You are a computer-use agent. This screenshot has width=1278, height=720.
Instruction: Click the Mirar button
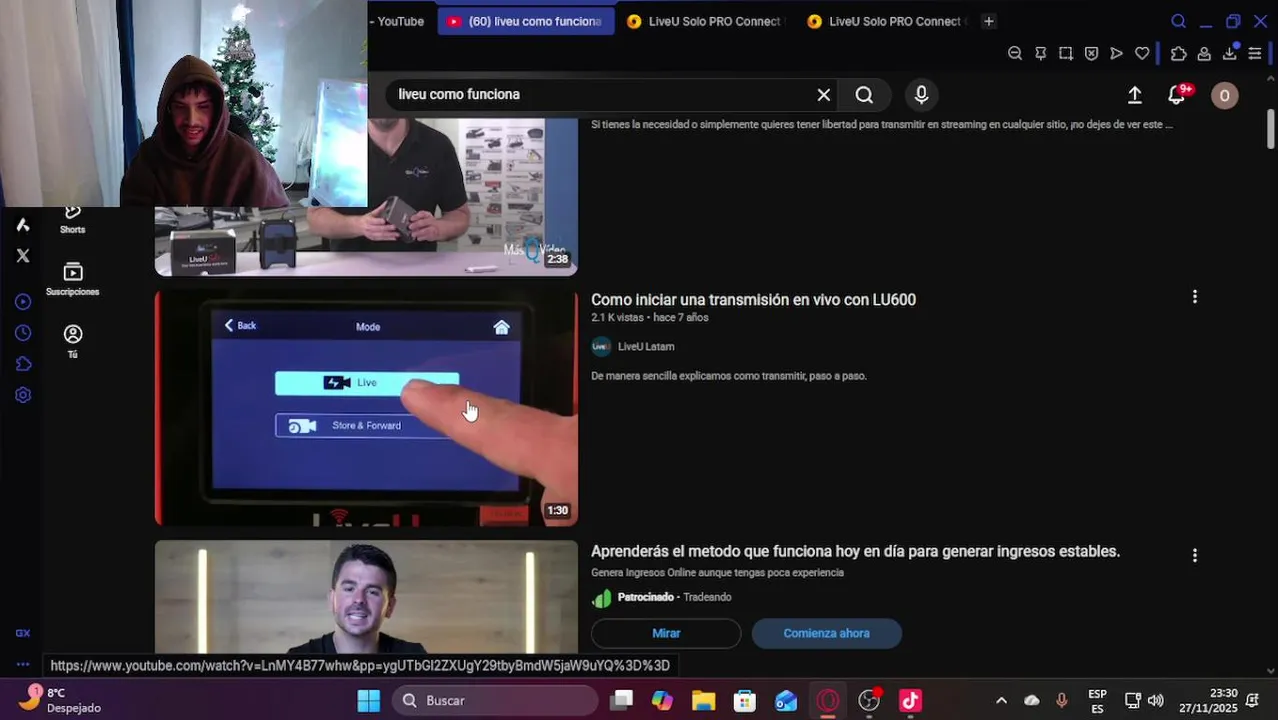(x=666, y=633)
